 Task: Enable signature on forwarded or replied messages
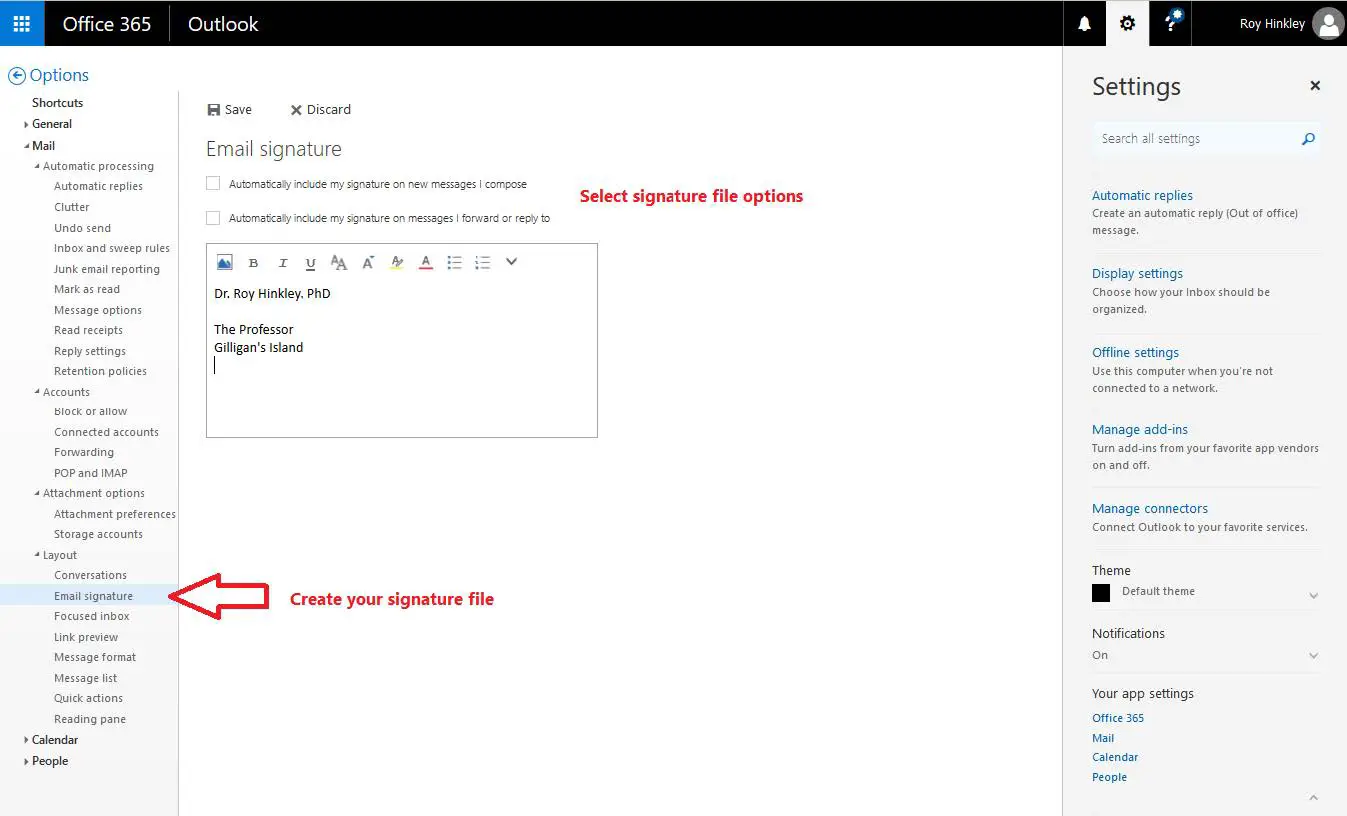(213, 217)
